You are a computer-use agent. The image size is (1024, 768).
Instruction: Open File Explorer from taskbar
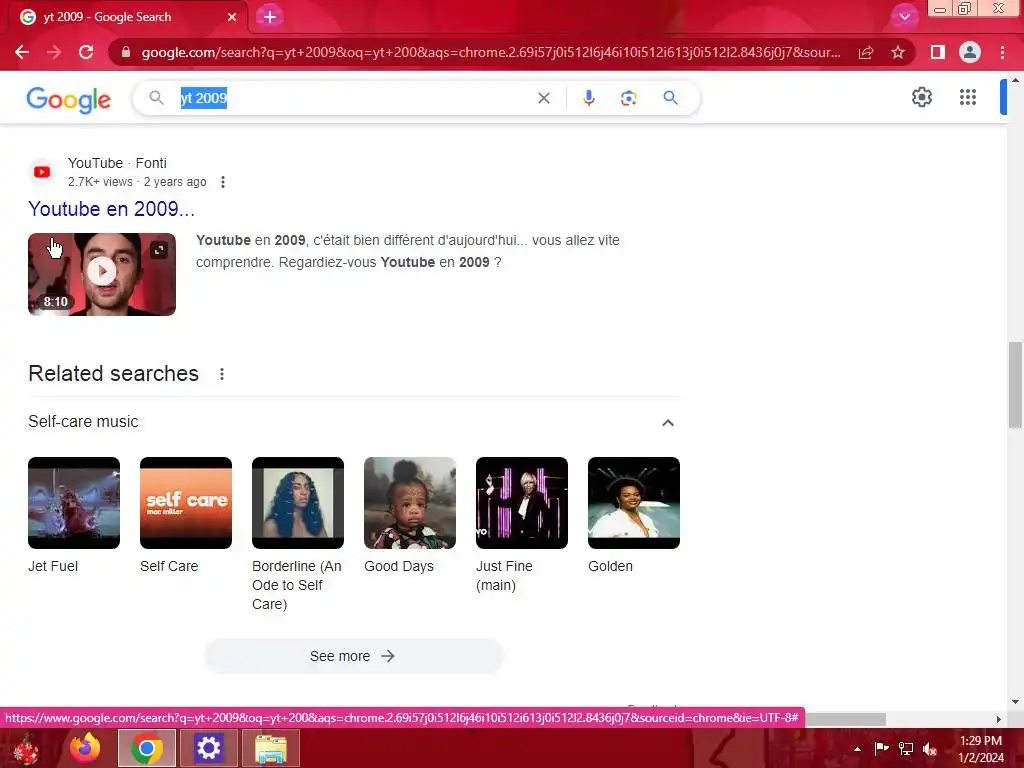tap(270, 748)
